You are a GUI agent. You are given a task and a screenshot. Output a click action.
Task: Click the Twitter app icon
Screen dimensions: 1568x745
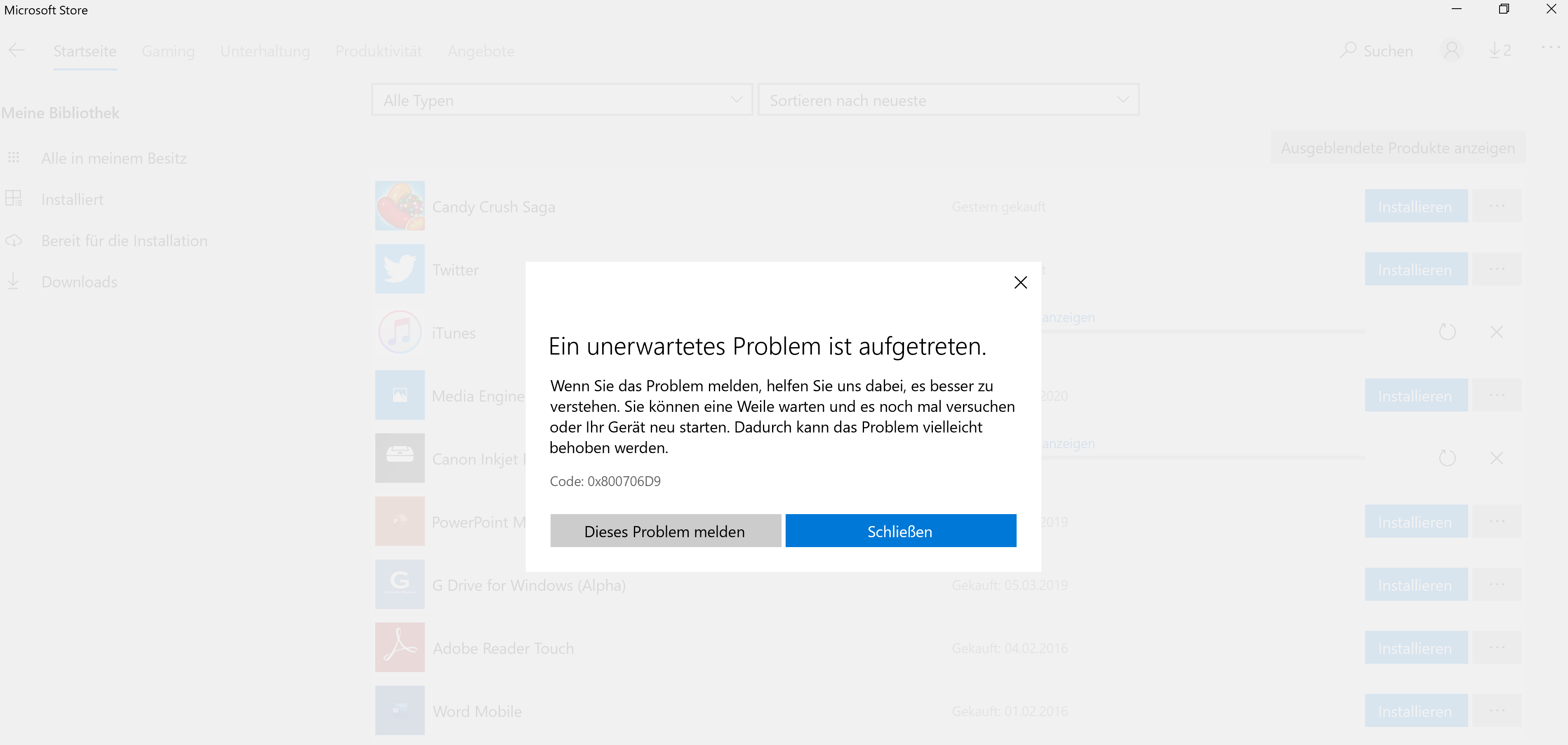click(399, 269)
